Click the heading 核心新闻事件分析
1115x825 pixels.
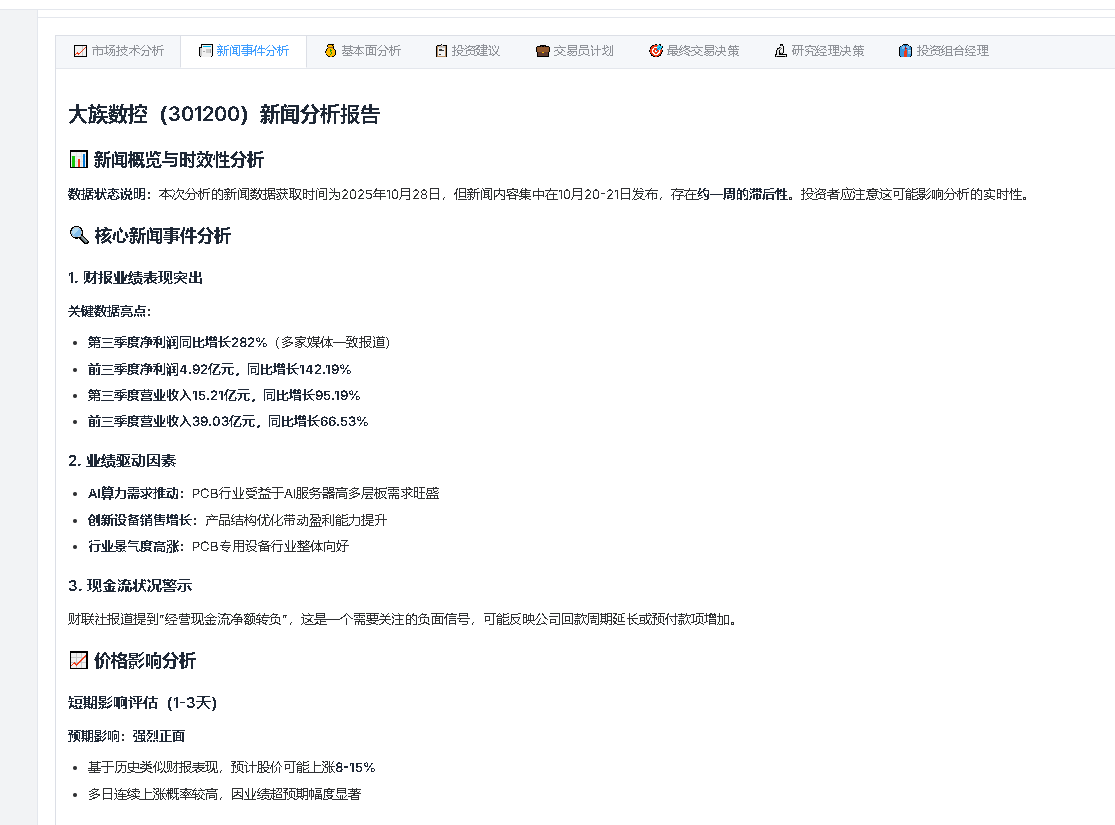point(162,235)
